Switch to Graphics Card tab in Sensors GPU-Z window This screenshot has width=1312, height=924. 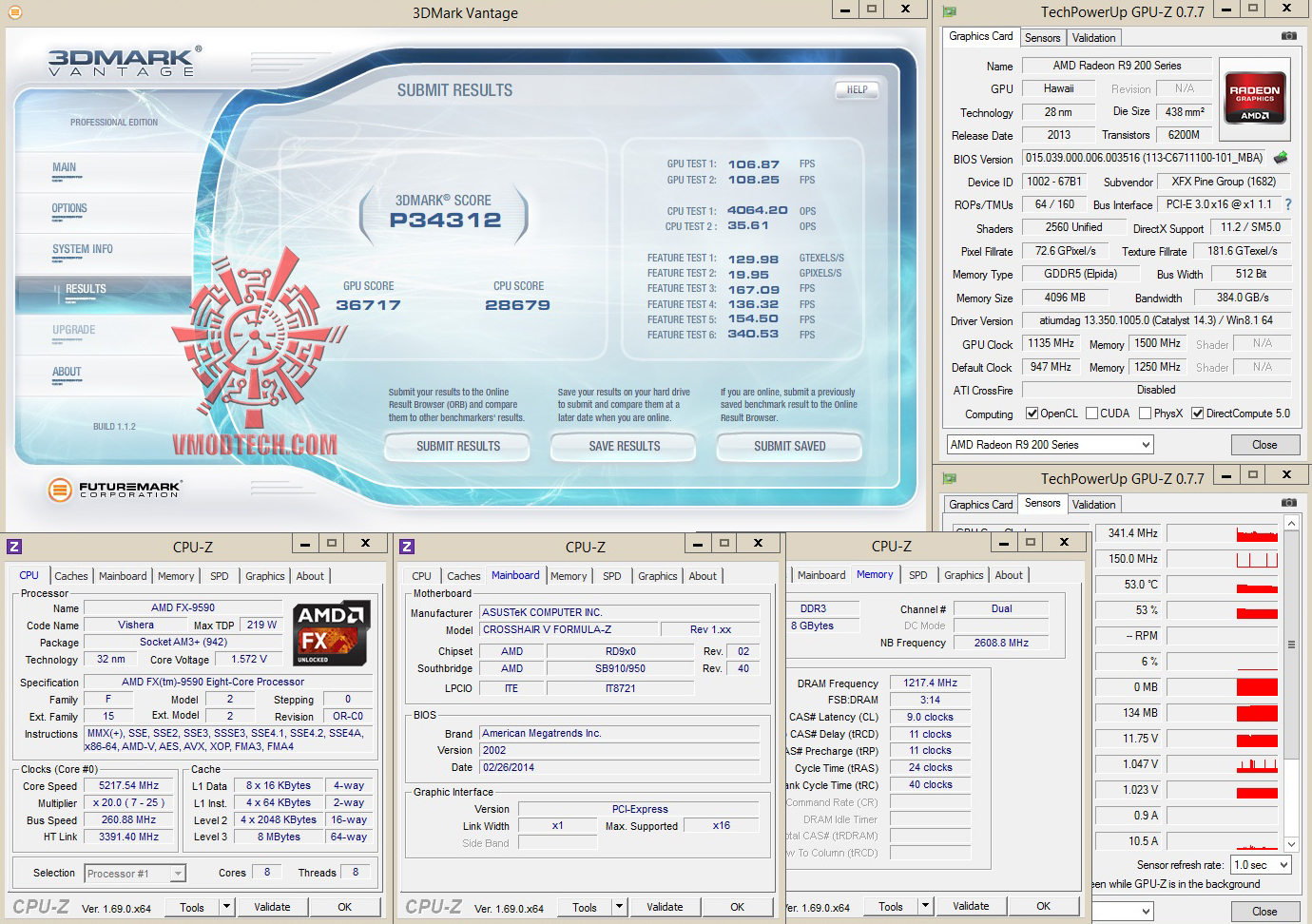point(981,505)
